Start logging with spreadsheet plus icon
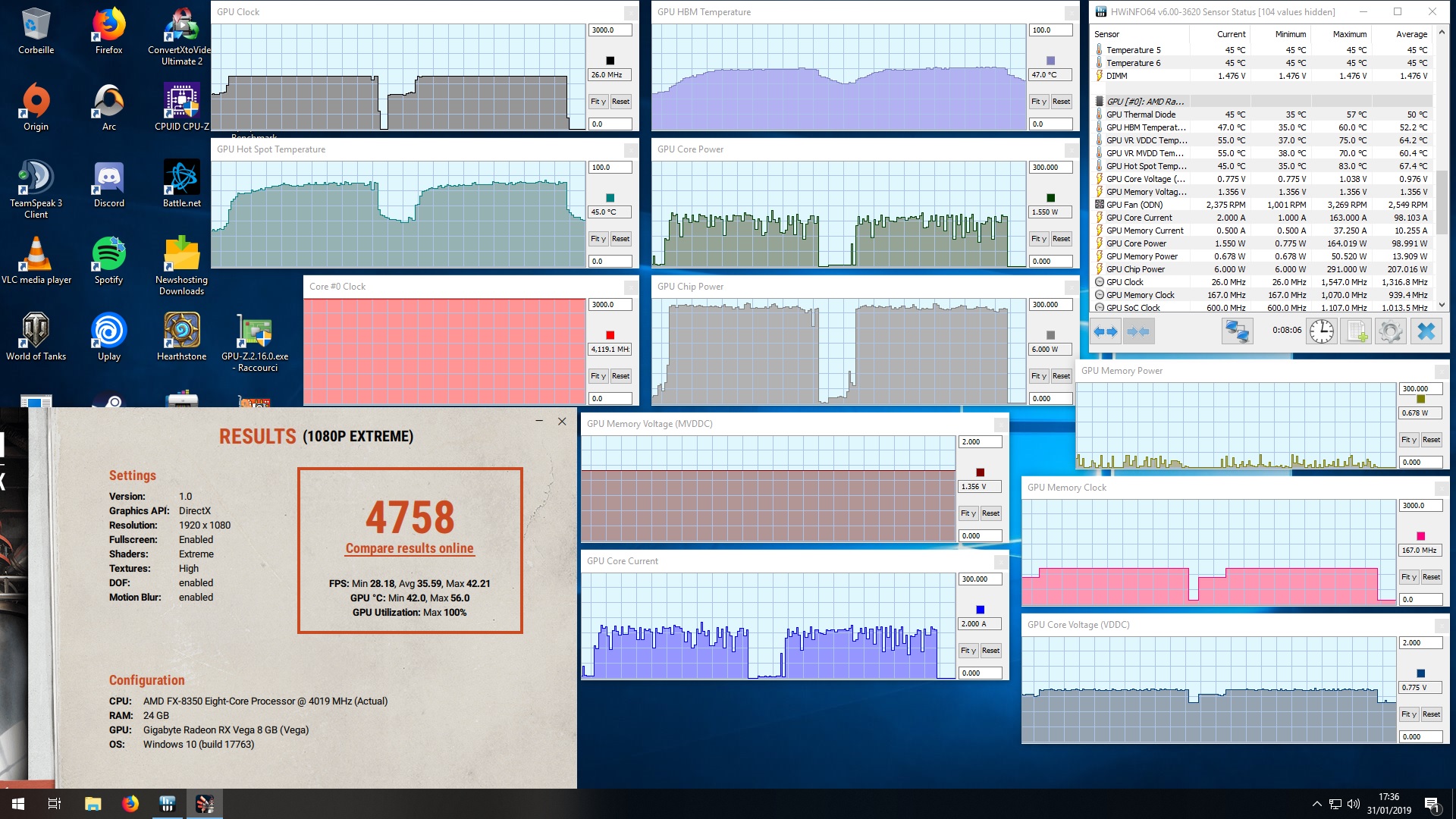 coord(1356,331)
